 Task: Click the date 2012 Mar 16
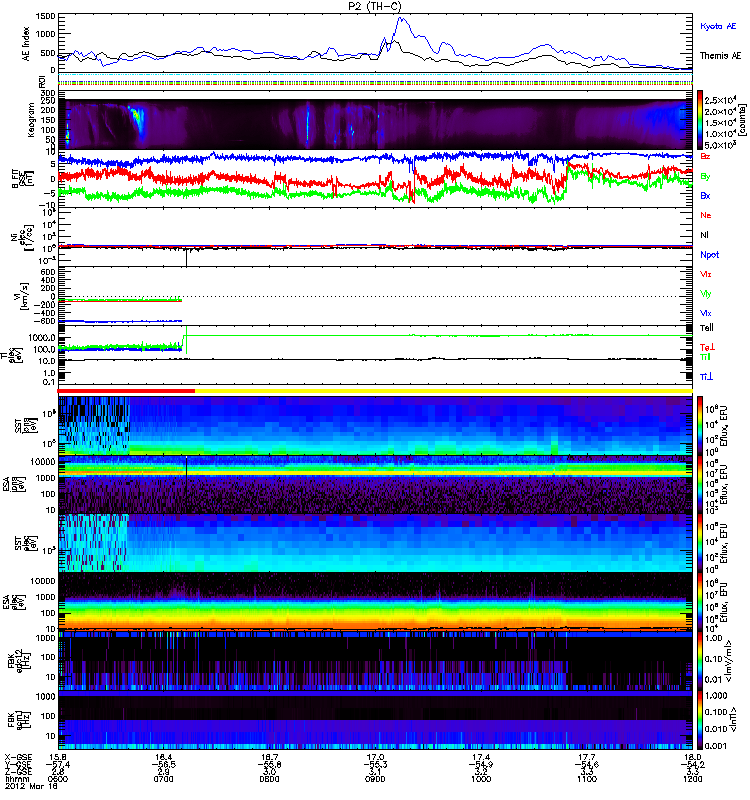[x=30, y=786]
